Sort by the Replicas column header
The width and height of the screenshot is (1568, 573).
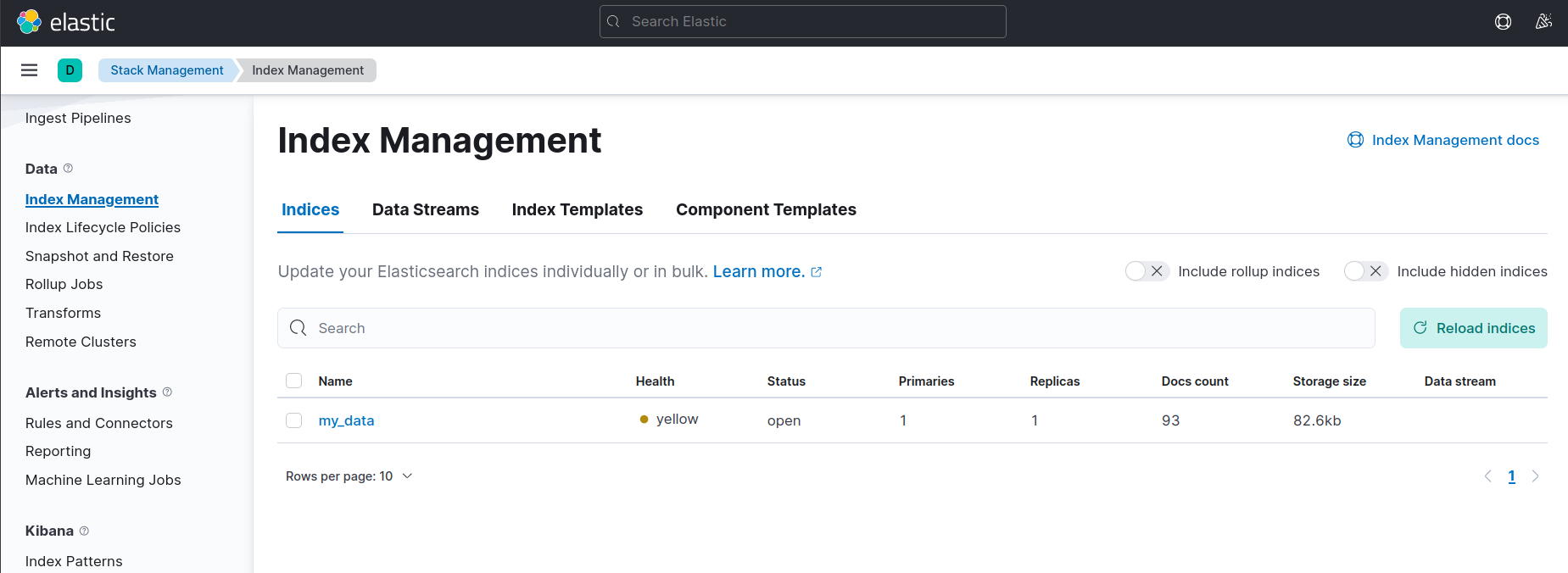pyautogui.click(x=1055, y=381)
